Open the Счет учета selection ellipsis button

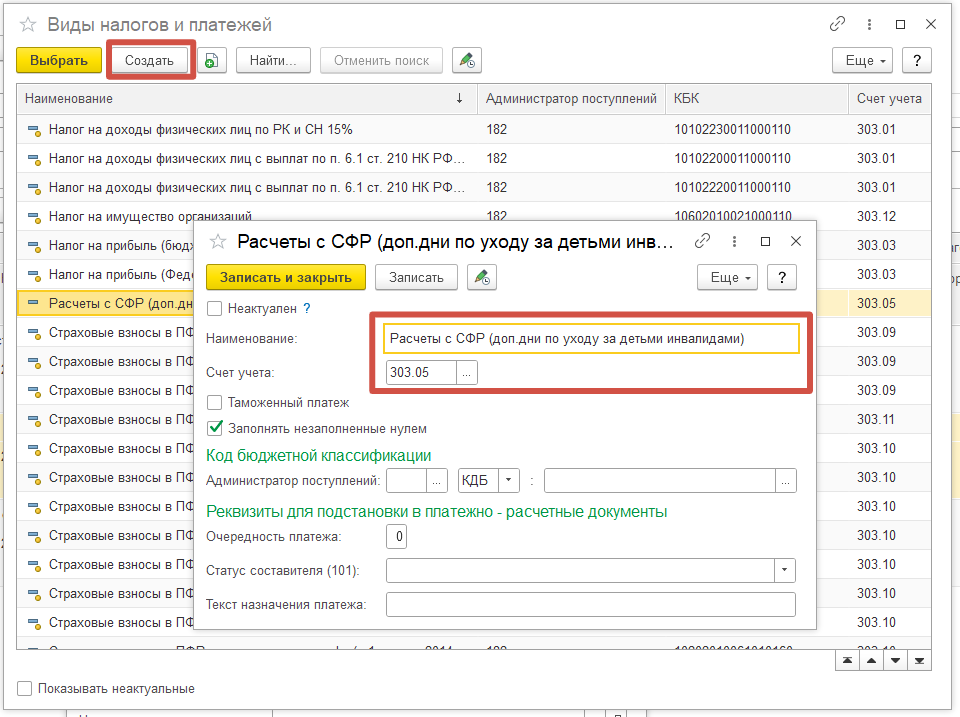467,372
